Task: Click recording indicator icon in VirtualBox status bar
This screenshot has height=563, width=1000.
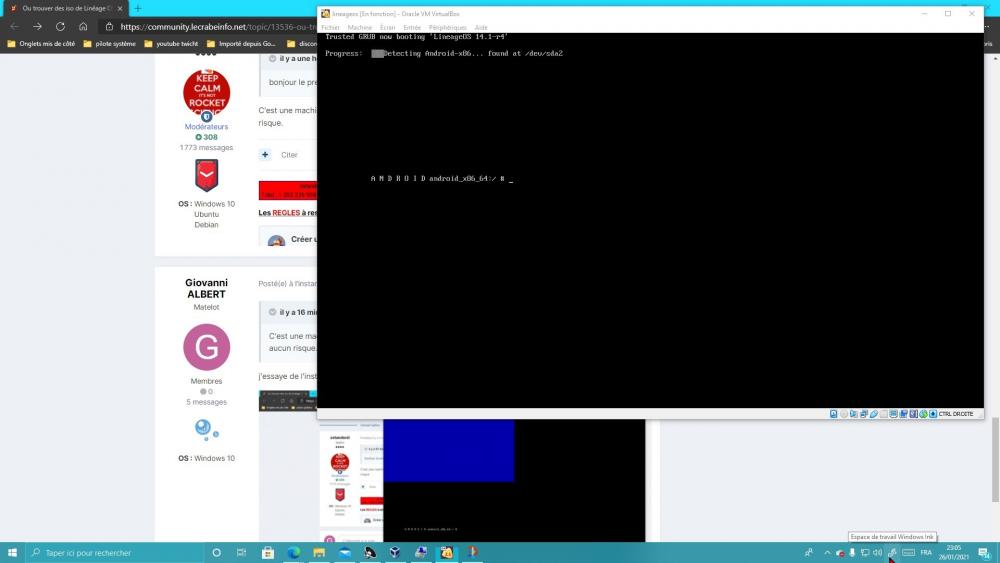Action: click(903, 414)
